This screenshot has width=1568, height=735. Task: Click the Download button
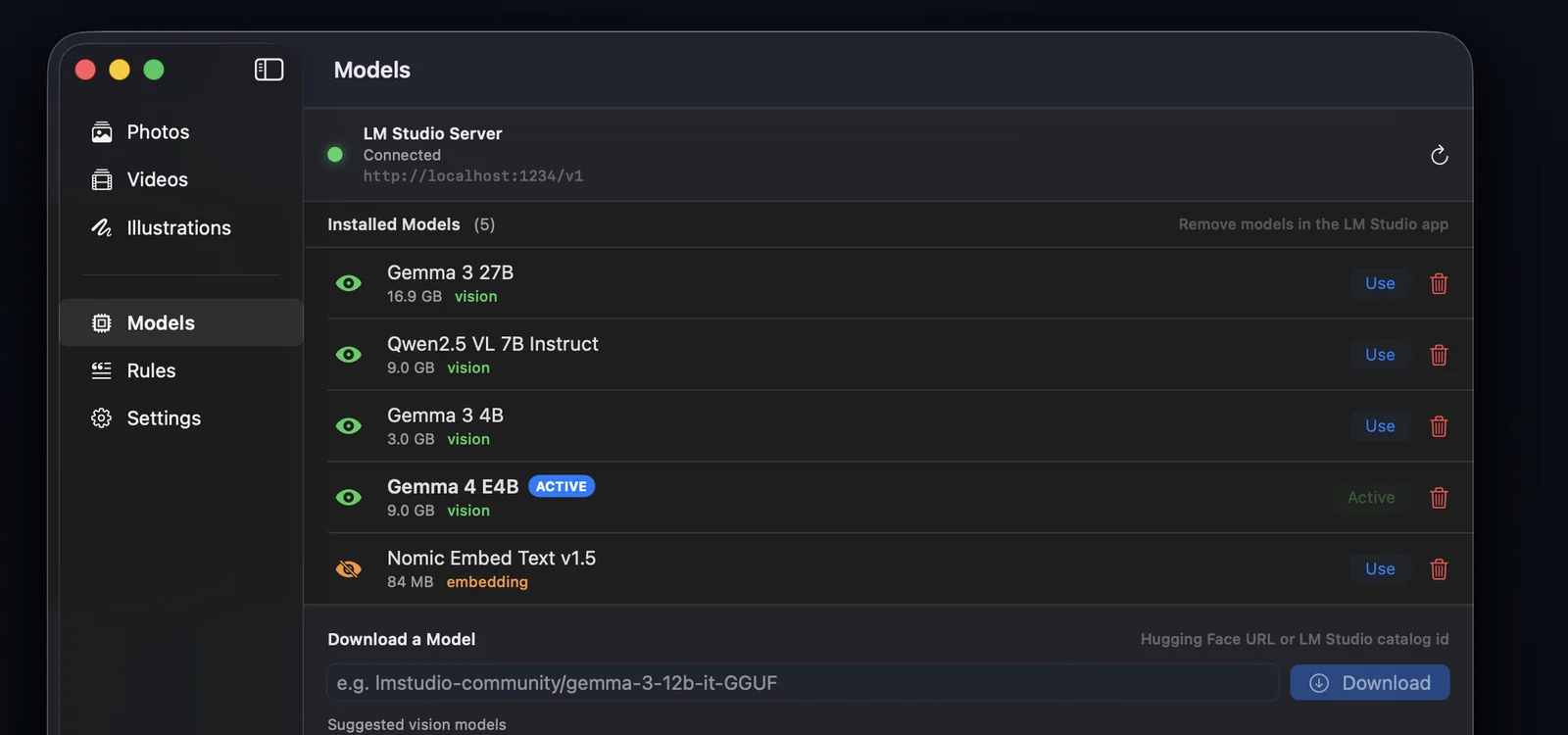[1370, 683]
